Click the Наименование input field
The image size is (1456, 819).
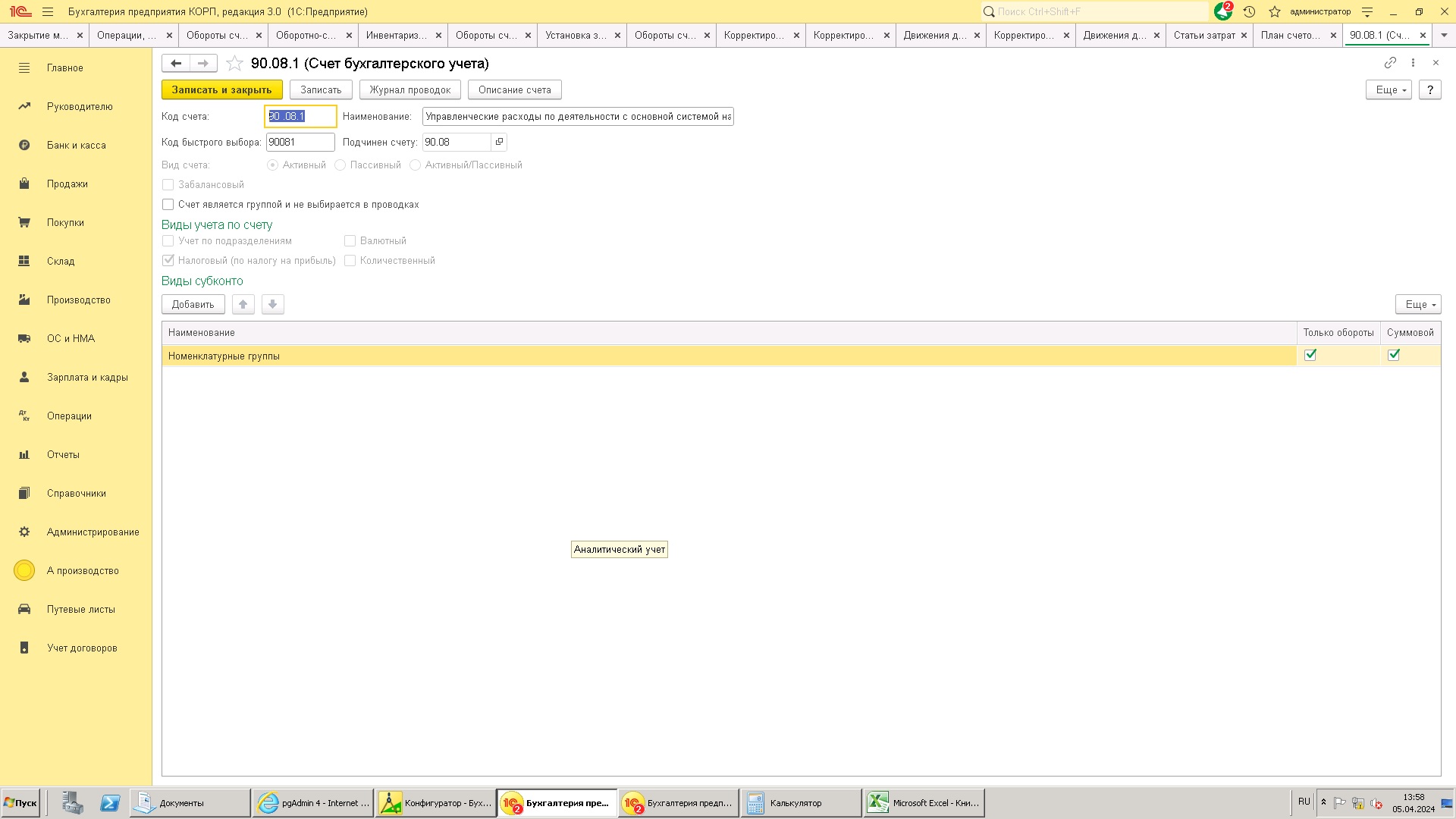[577, 116]
